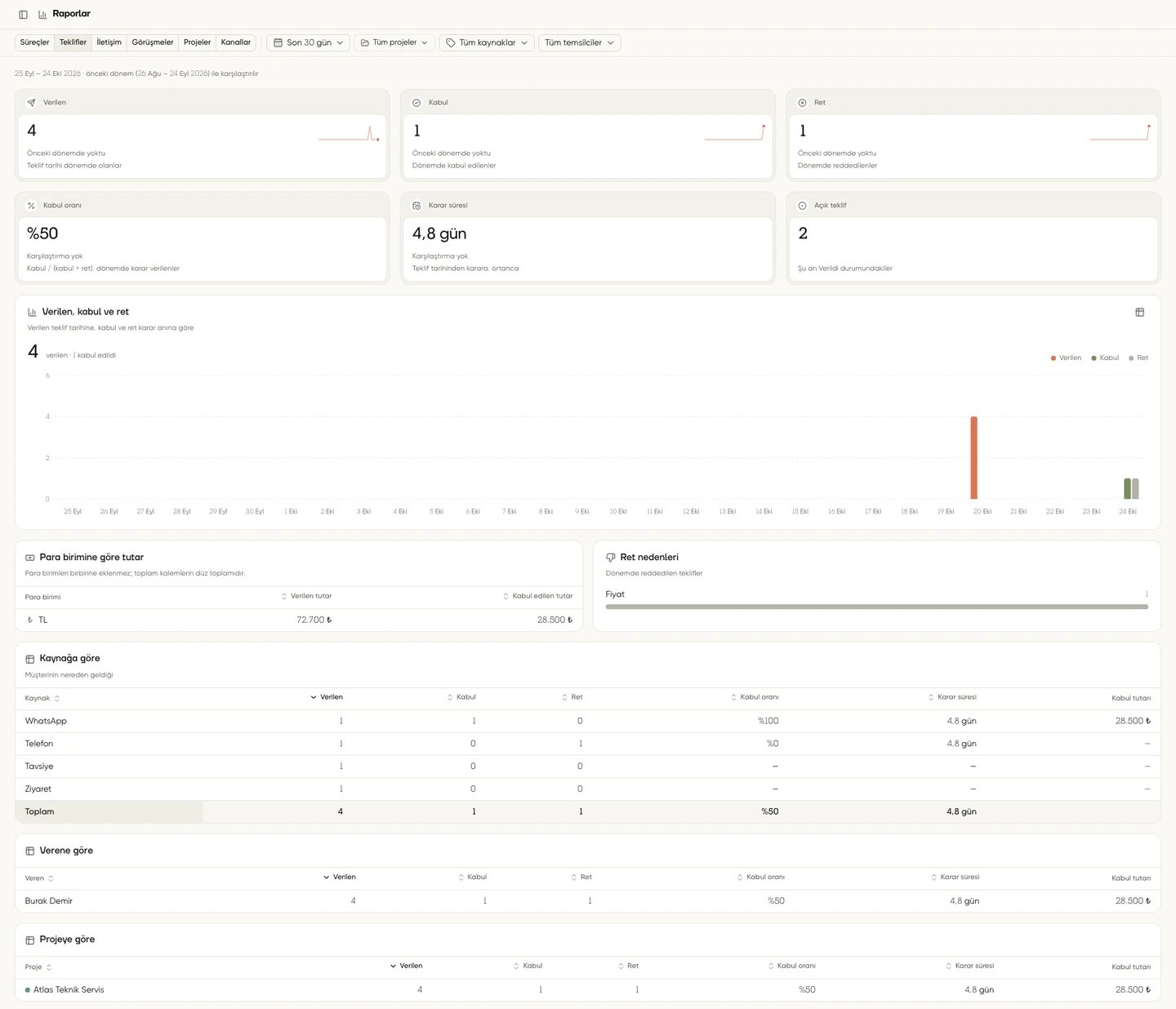Click the WhatsApp row in Kaynağa göre
The image size is (1176, 1009).
588,721
